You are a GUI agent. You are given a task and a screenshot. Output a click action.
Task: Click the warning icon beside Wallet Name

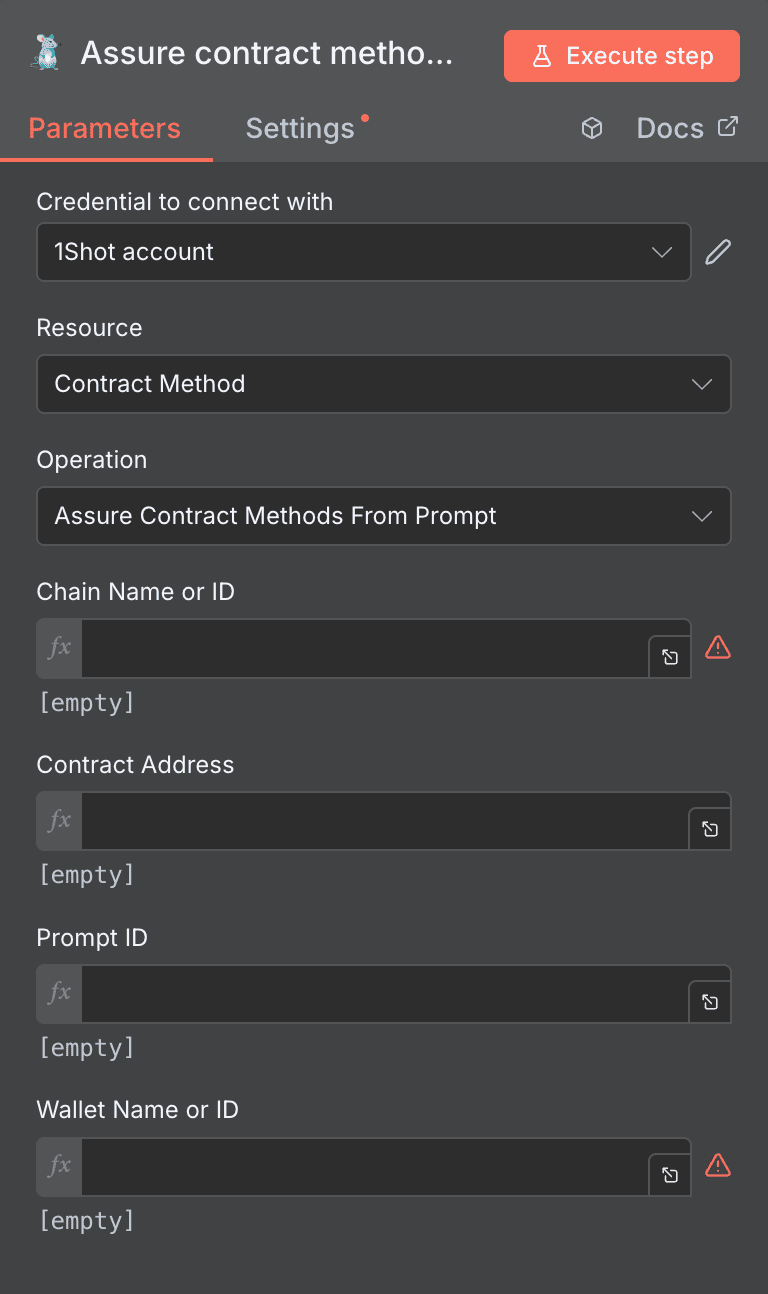(718, 1165)
